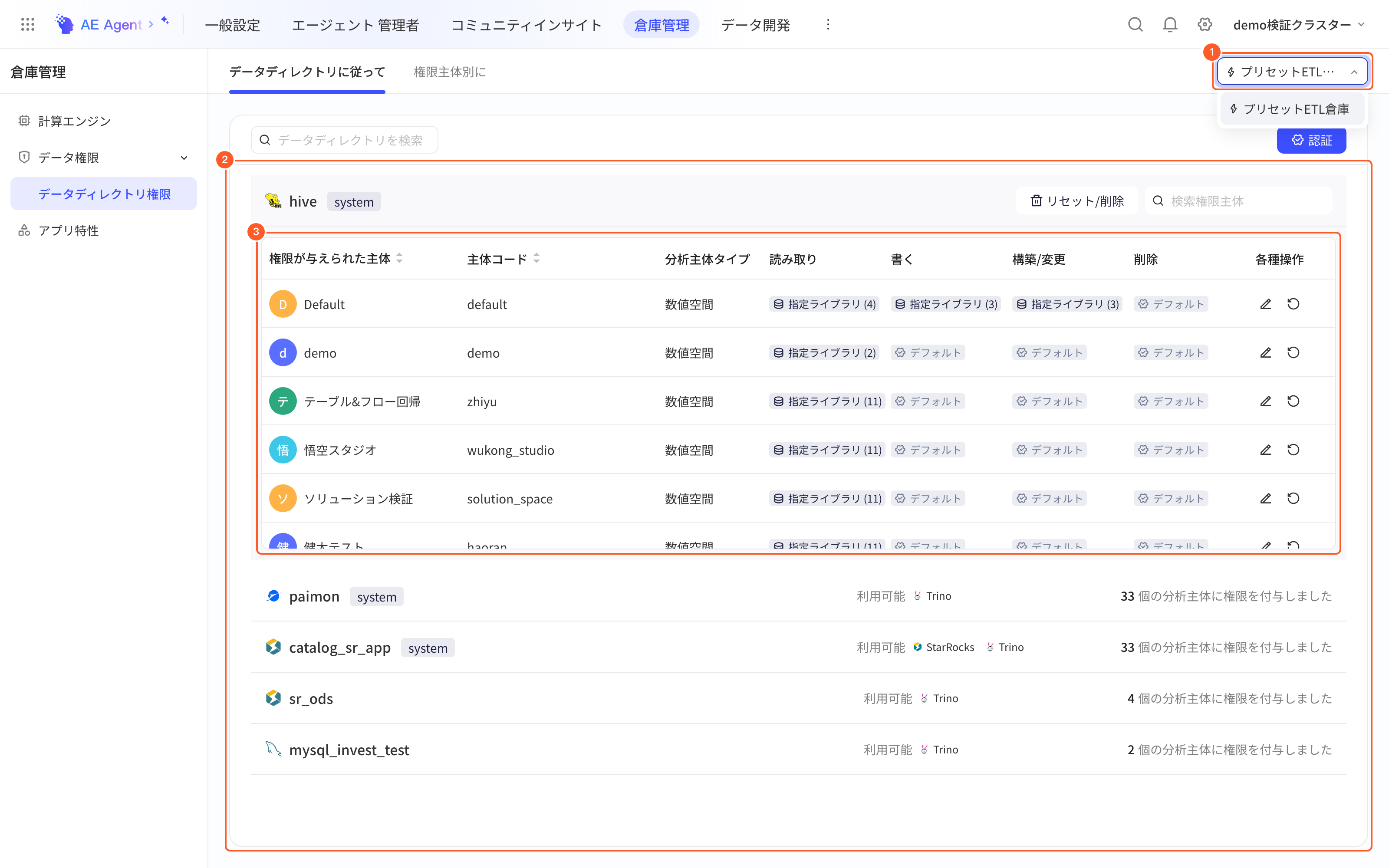Open 計算エンジン in sidebar
The height and width of the screenshot is (868, 1389).
(x=103, y=121)
